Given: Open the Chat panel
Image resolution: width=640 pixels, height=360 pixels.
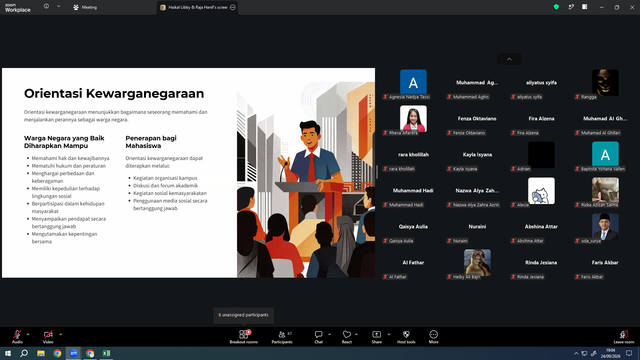Looking at the screenshot, I should [x=318, y=337].
